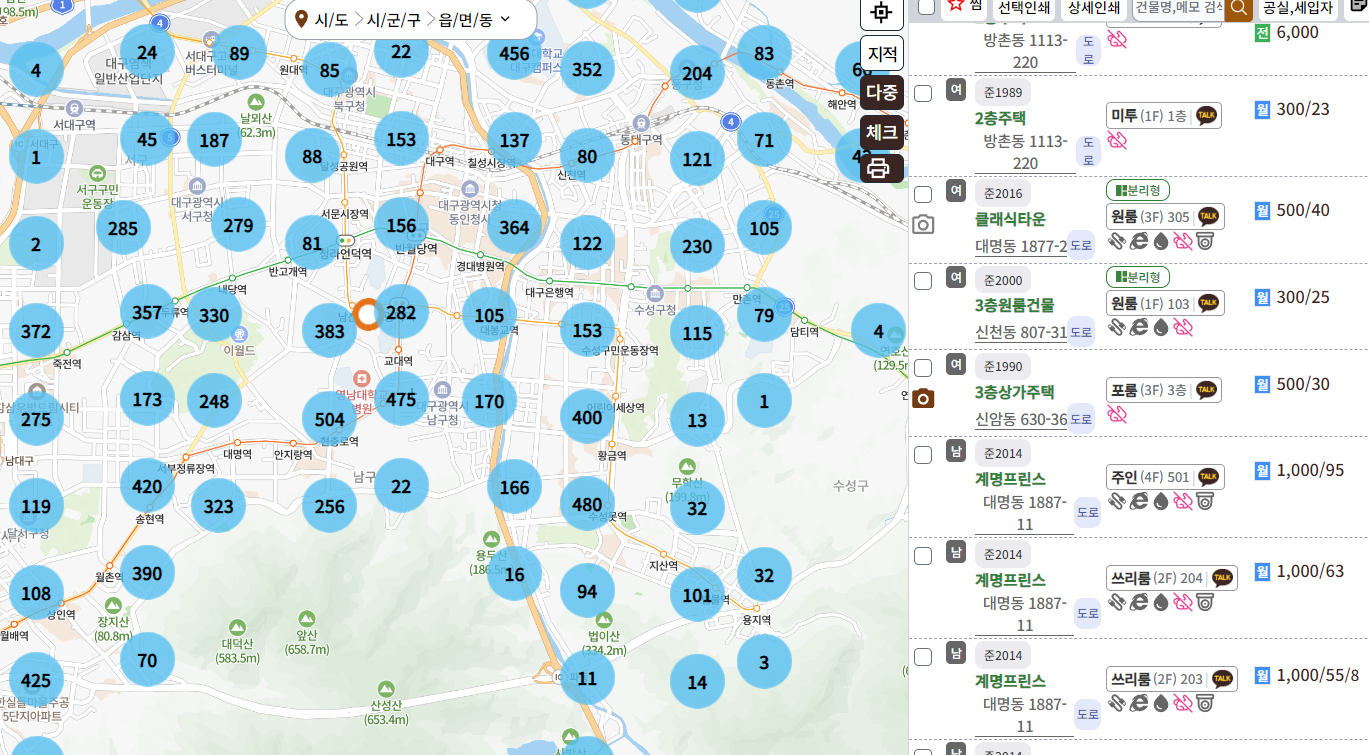Open the 3층원룸건물 building link

tap(1015, 305)
